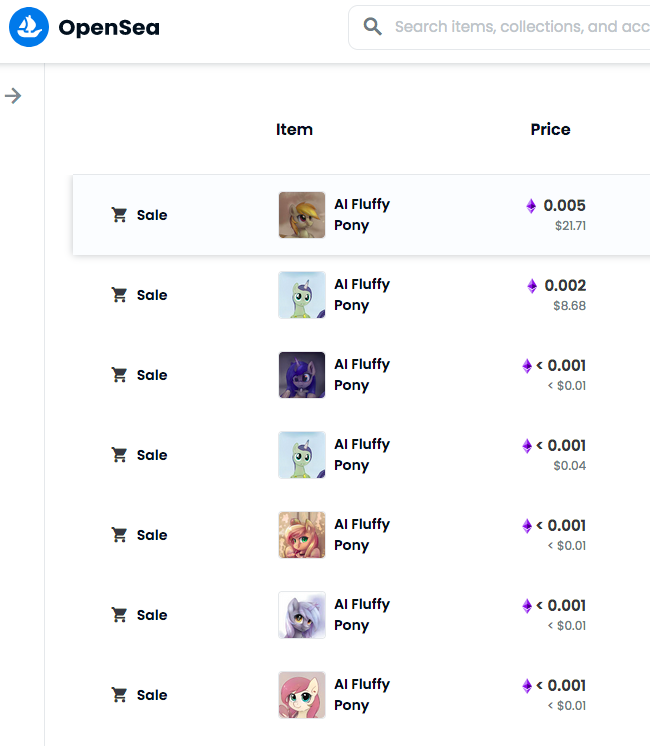
Task: Open the grey pony with lavender mane thumbnail
Action: click(302, 615)
